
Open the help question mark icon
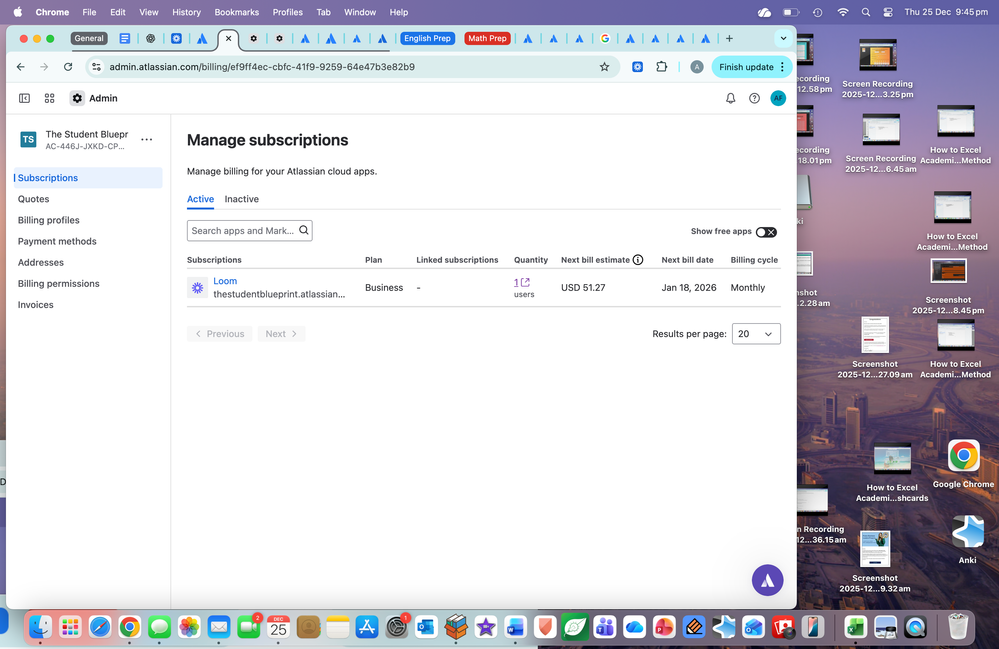point(754,98)
